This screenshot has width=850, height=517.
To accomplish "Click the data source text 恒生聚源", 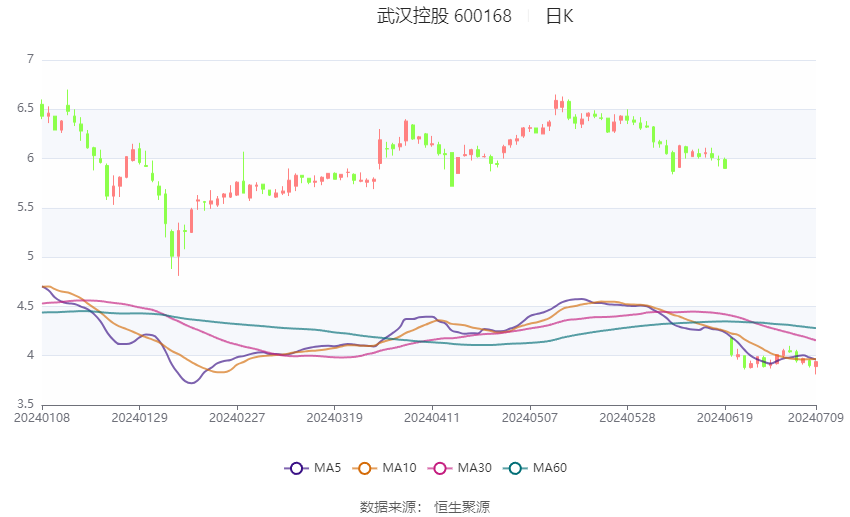I will tap(462, 507).
